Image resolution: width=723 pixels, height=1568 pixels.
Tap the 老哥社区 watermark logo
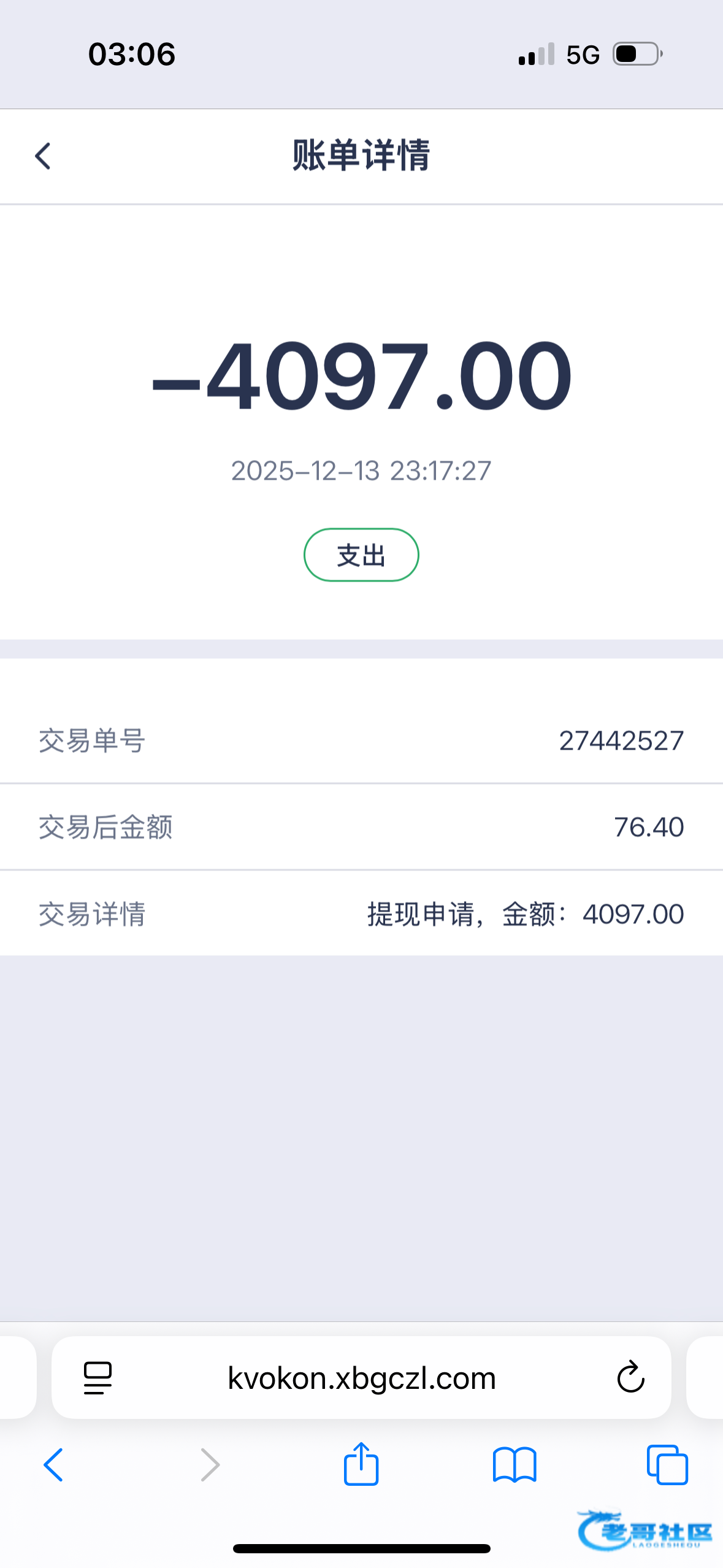(646, 1530)
